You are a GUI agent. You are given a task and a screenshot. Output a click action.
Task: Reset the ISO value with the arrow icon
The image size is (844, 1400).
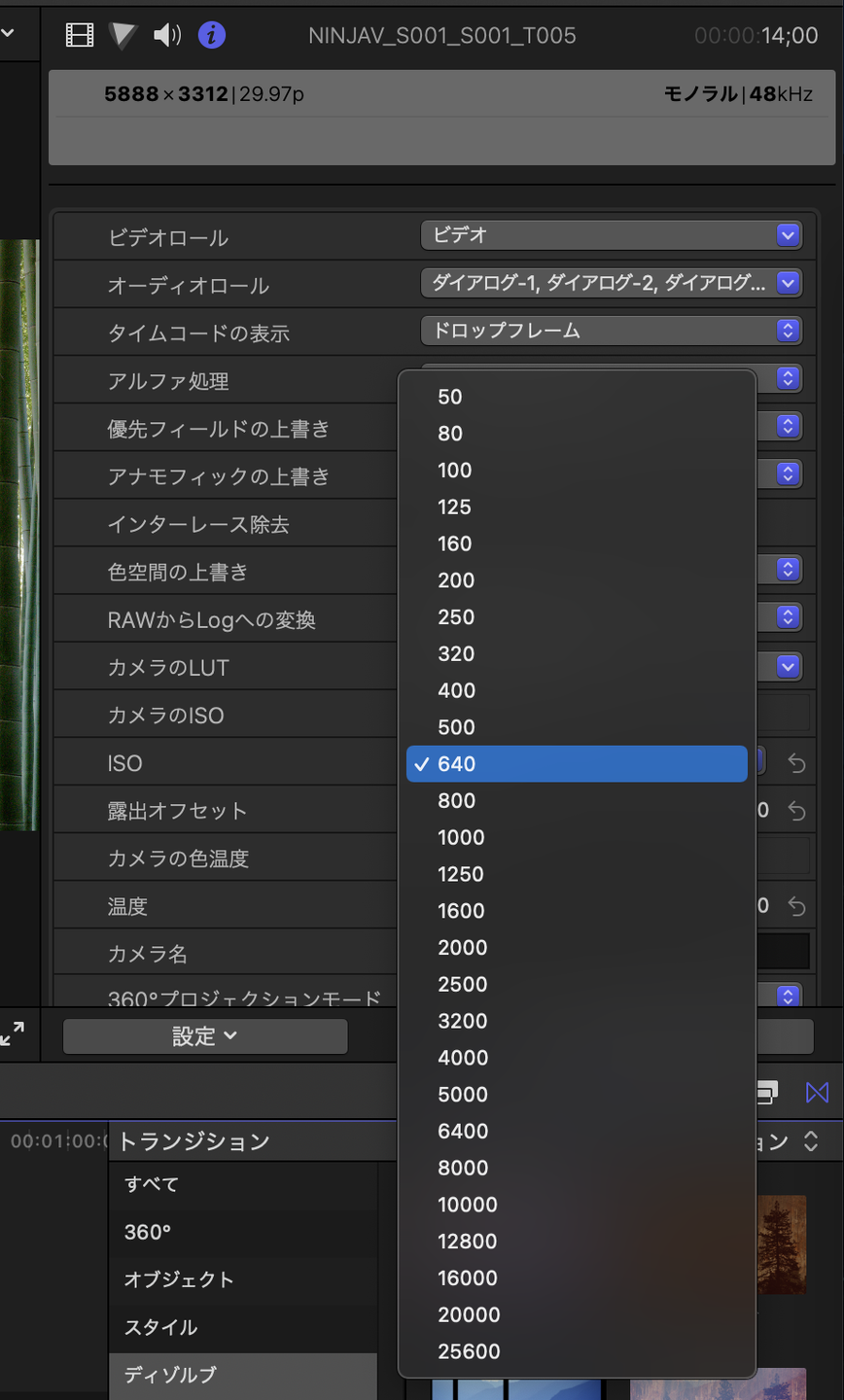click(x=796, y=764)
